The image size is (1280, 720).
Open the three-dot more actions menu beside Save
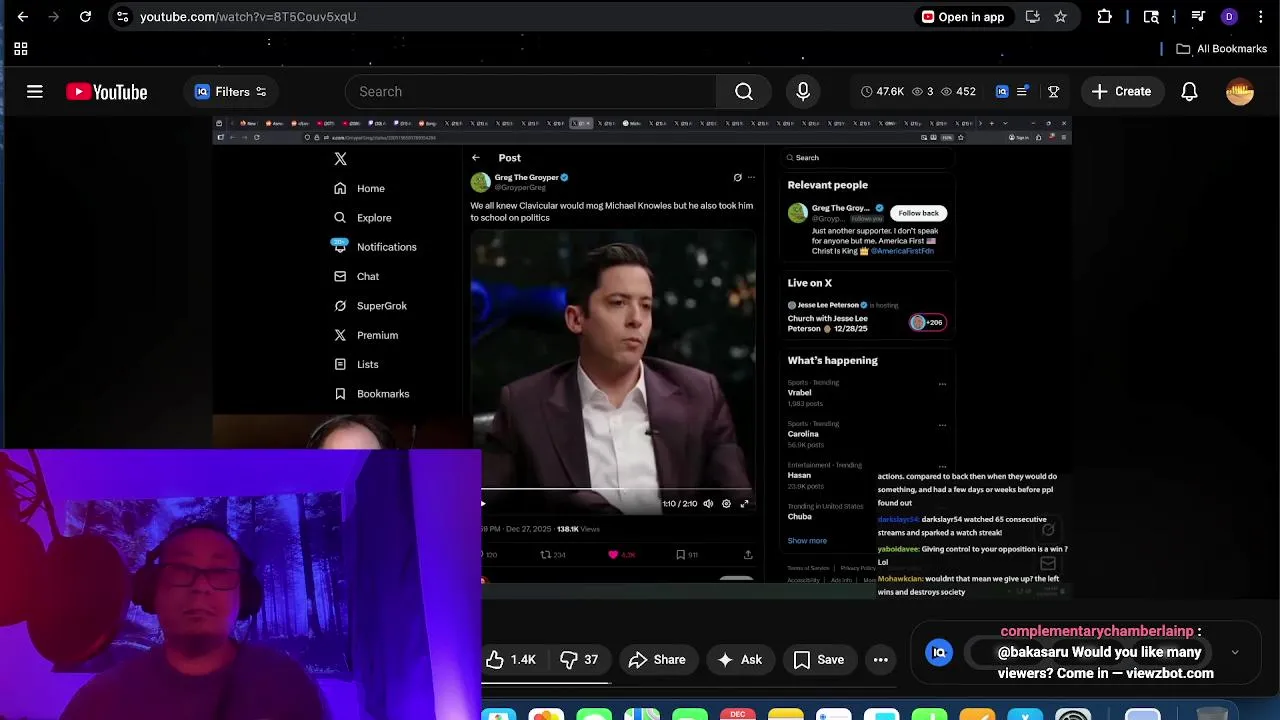[x=881, y=660]
